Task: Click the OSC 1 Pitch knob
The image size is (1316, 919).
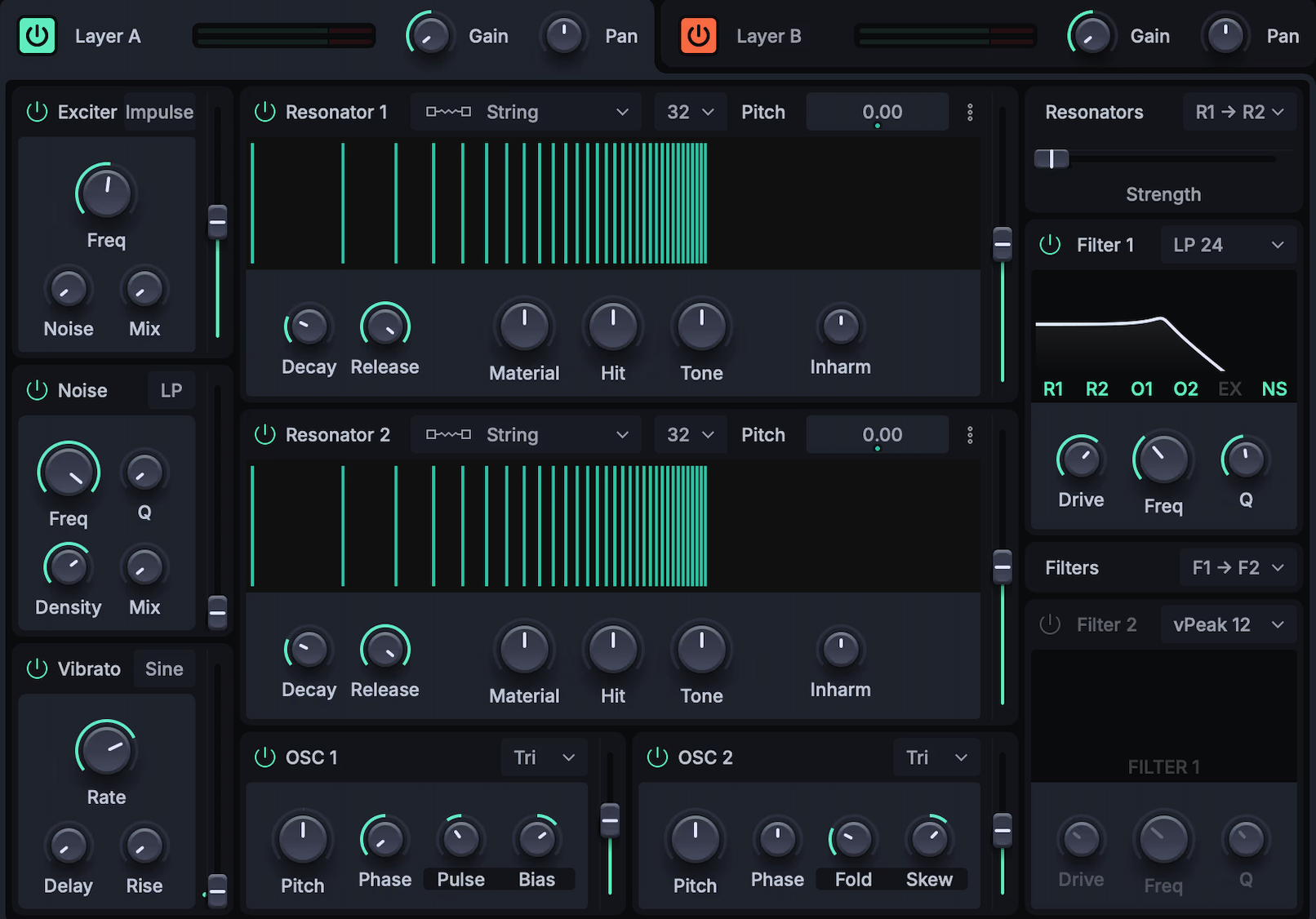Action: [x=302, y=839]
